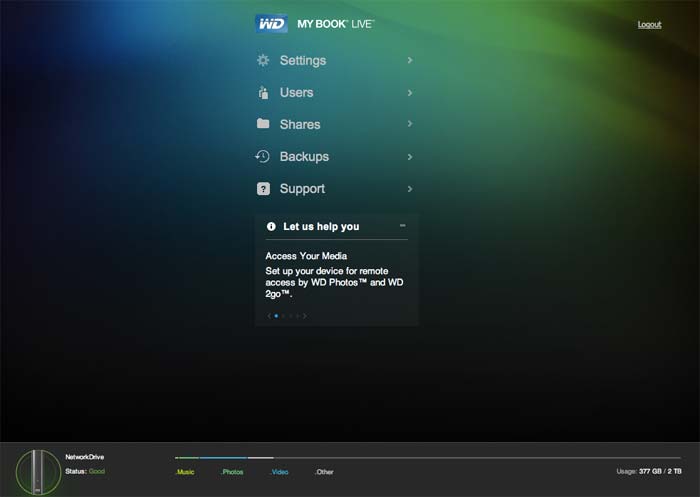
Task: Click the Support question mark icon
Action: (263, 188)
